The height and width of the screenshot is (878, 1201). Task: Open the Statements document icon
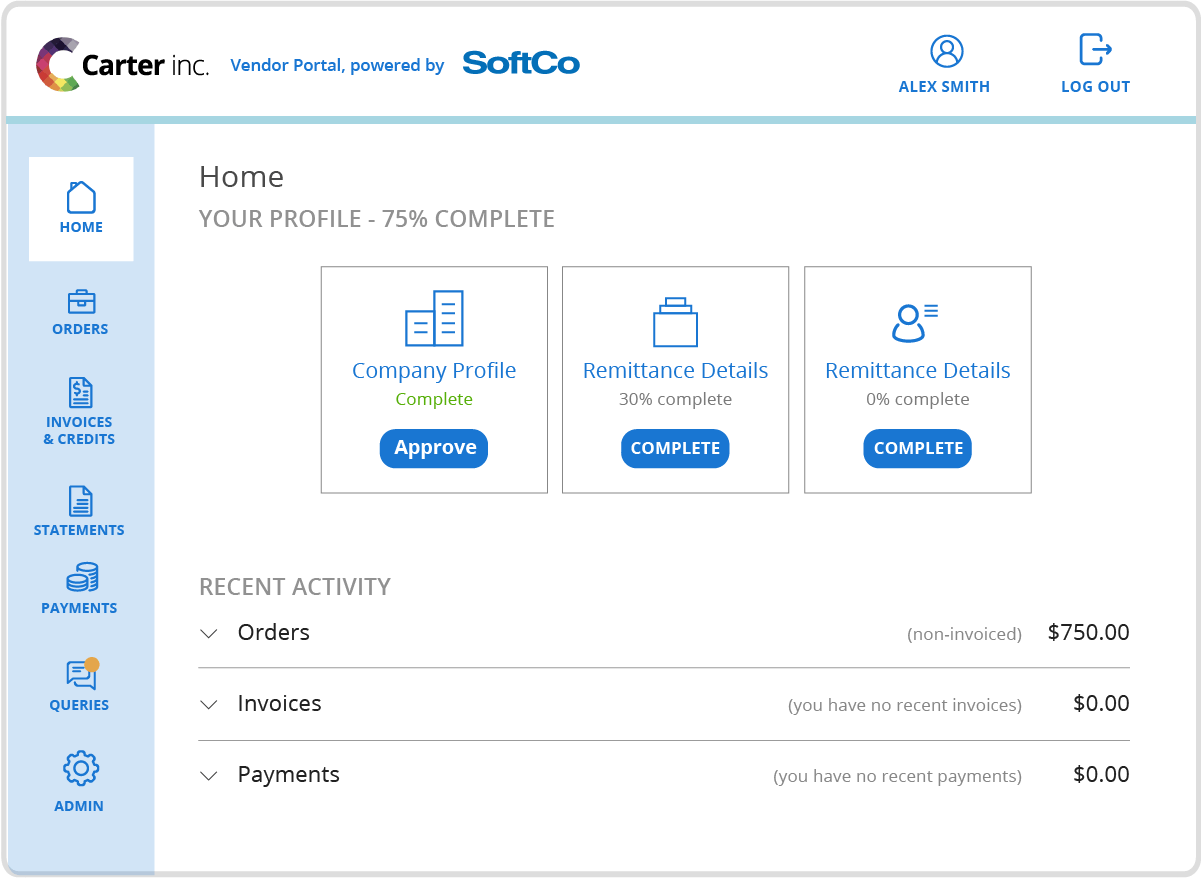(x=80, y=501)
